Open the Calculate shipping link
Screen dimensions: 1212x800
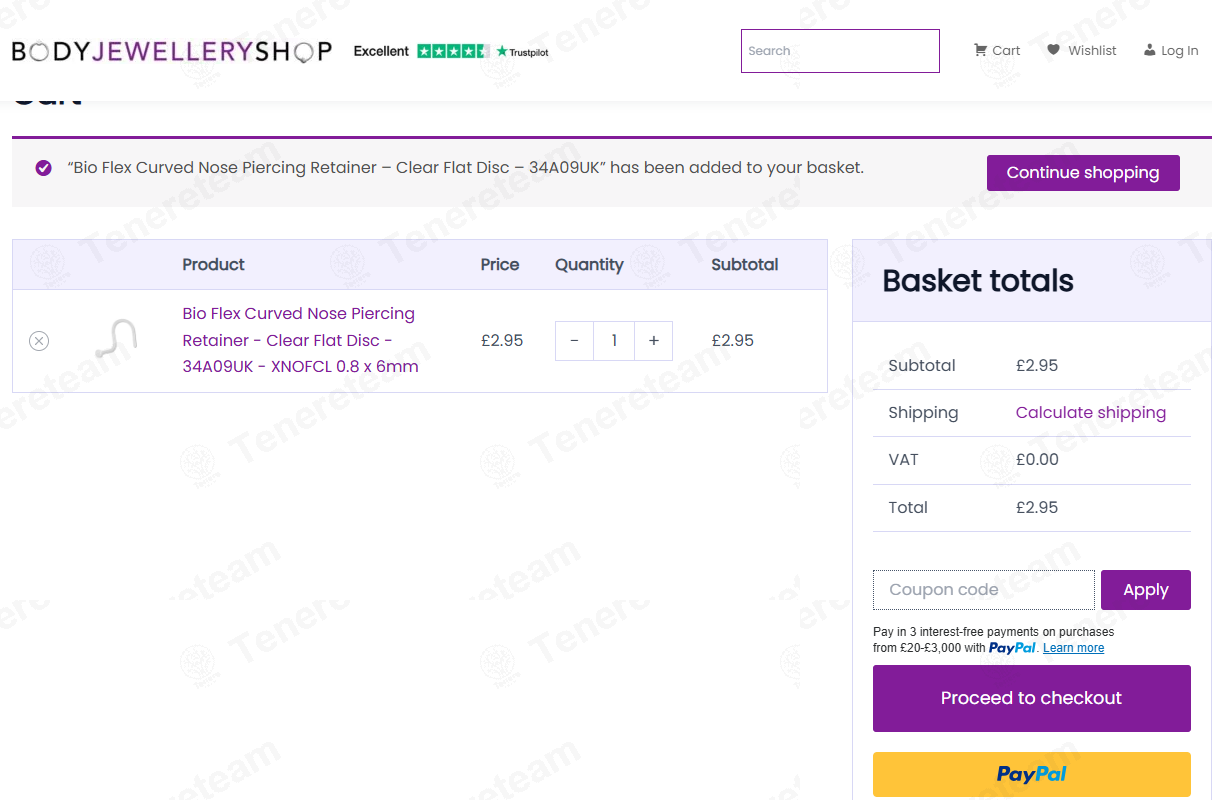[1091, 413]
